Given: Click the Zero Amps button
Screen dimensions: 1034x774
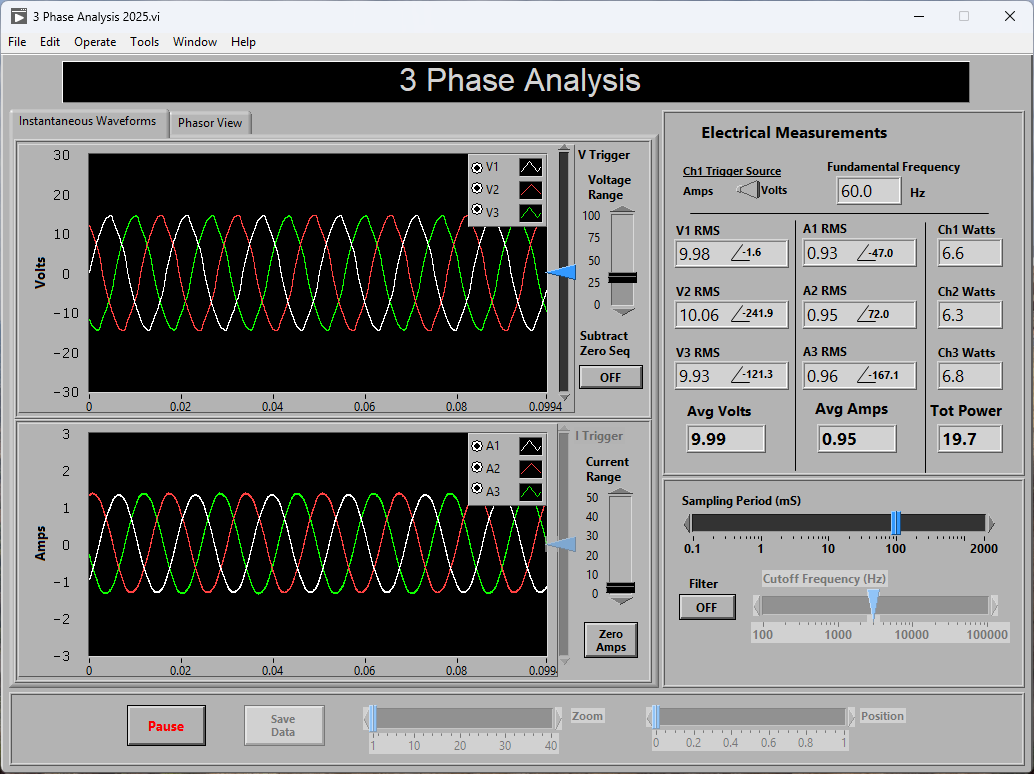Looking at the screenshot, I should (610, 640).
